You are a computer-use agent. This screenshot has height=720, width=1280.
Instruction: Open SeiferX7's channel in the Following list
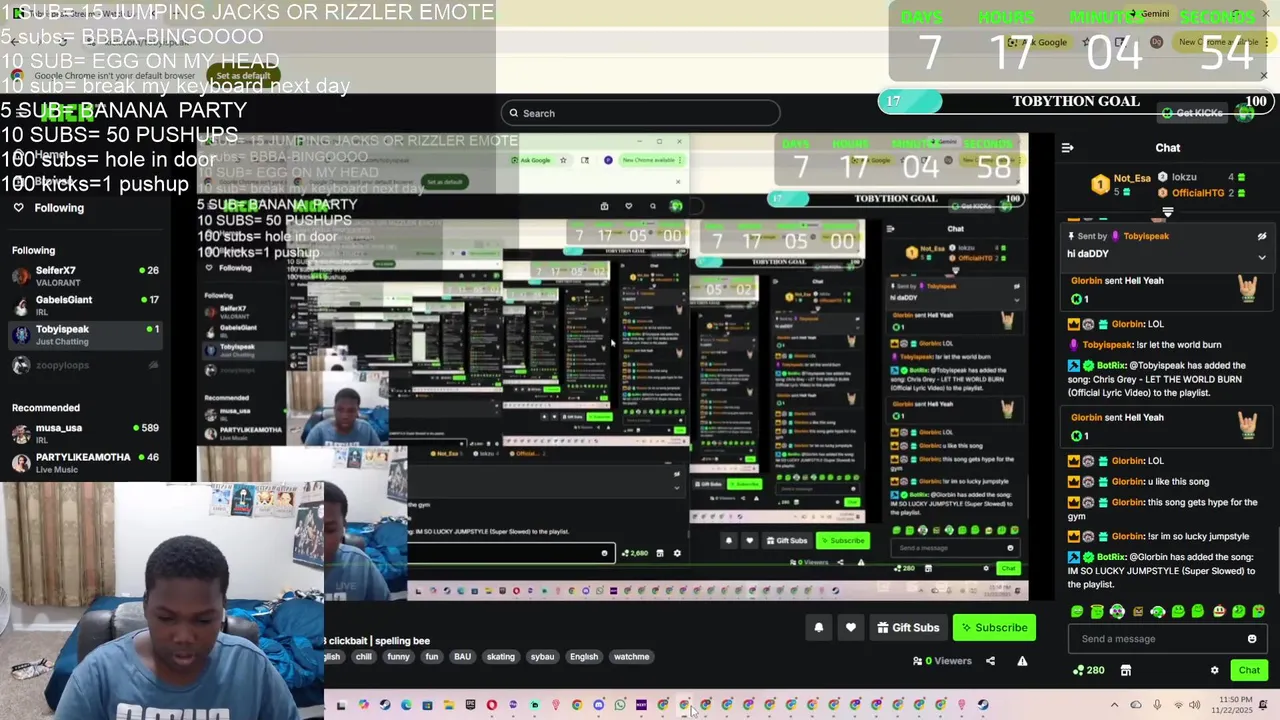tap(85, 276)
